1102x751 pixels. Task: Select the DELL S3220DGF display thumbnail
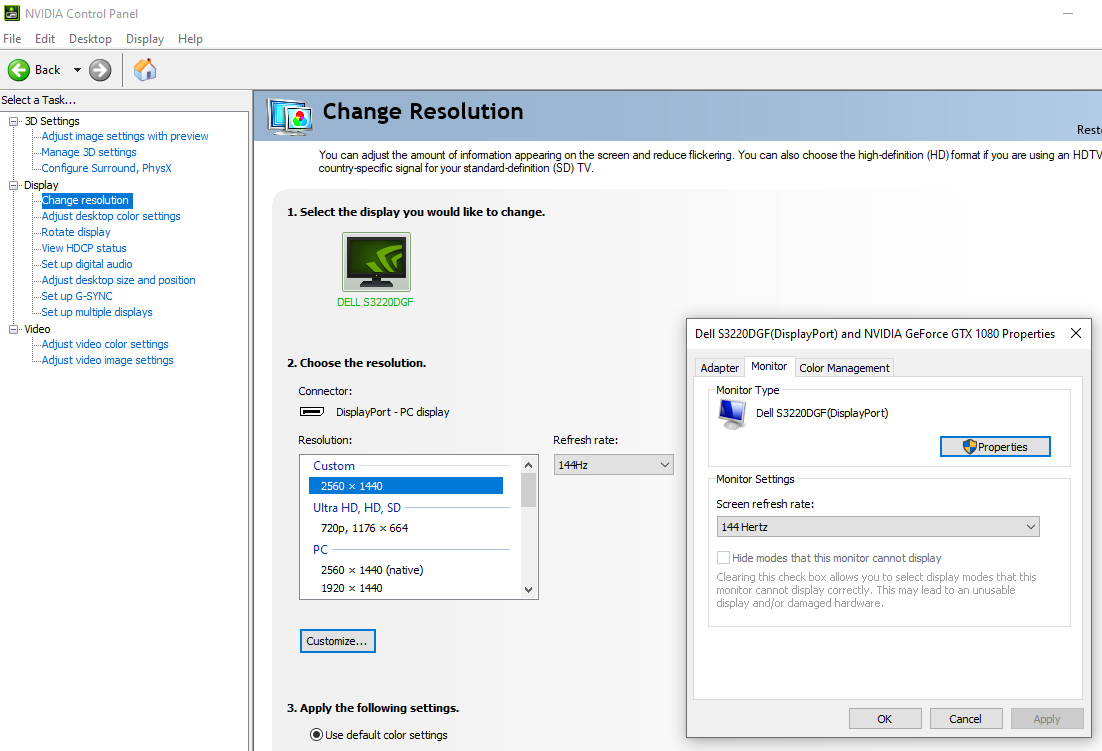[x=376, y=261]
